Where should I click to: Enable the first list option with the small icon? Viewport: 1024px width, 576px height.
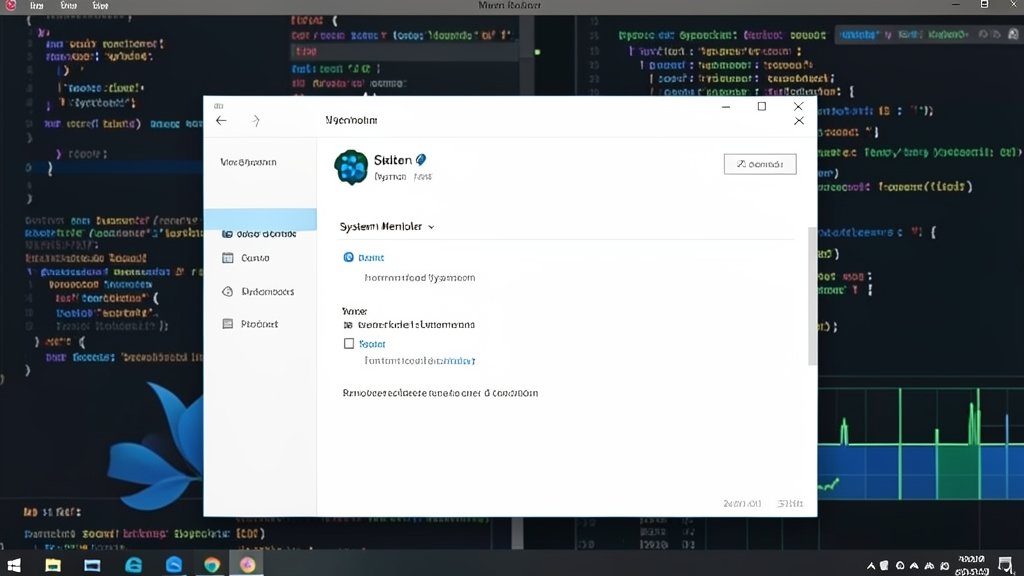coord(348,325)
